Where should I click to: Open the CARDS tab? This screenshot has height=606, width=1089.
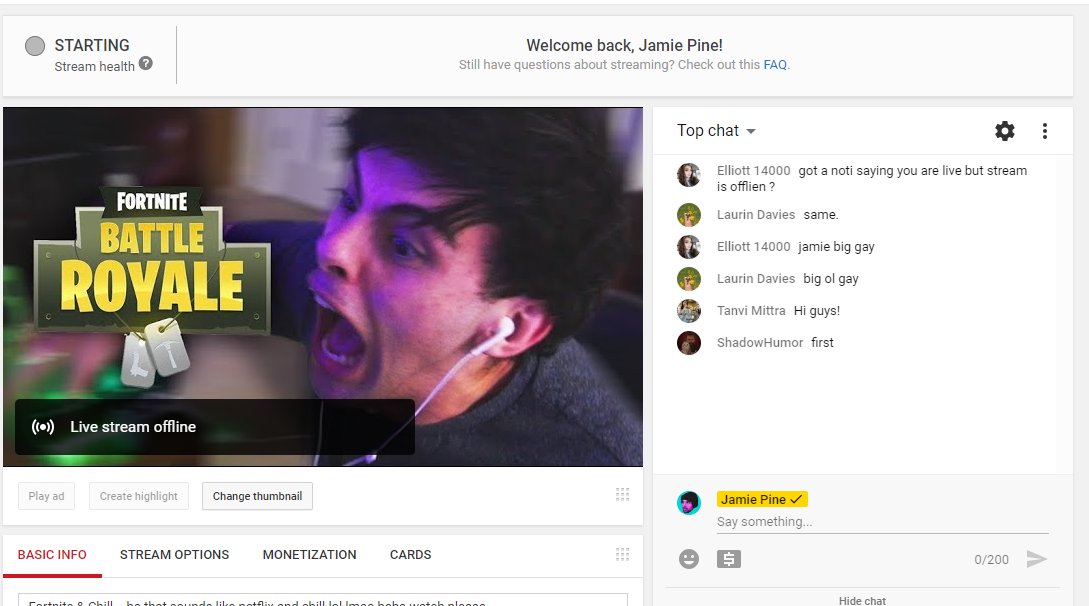[x=410, y=555]
